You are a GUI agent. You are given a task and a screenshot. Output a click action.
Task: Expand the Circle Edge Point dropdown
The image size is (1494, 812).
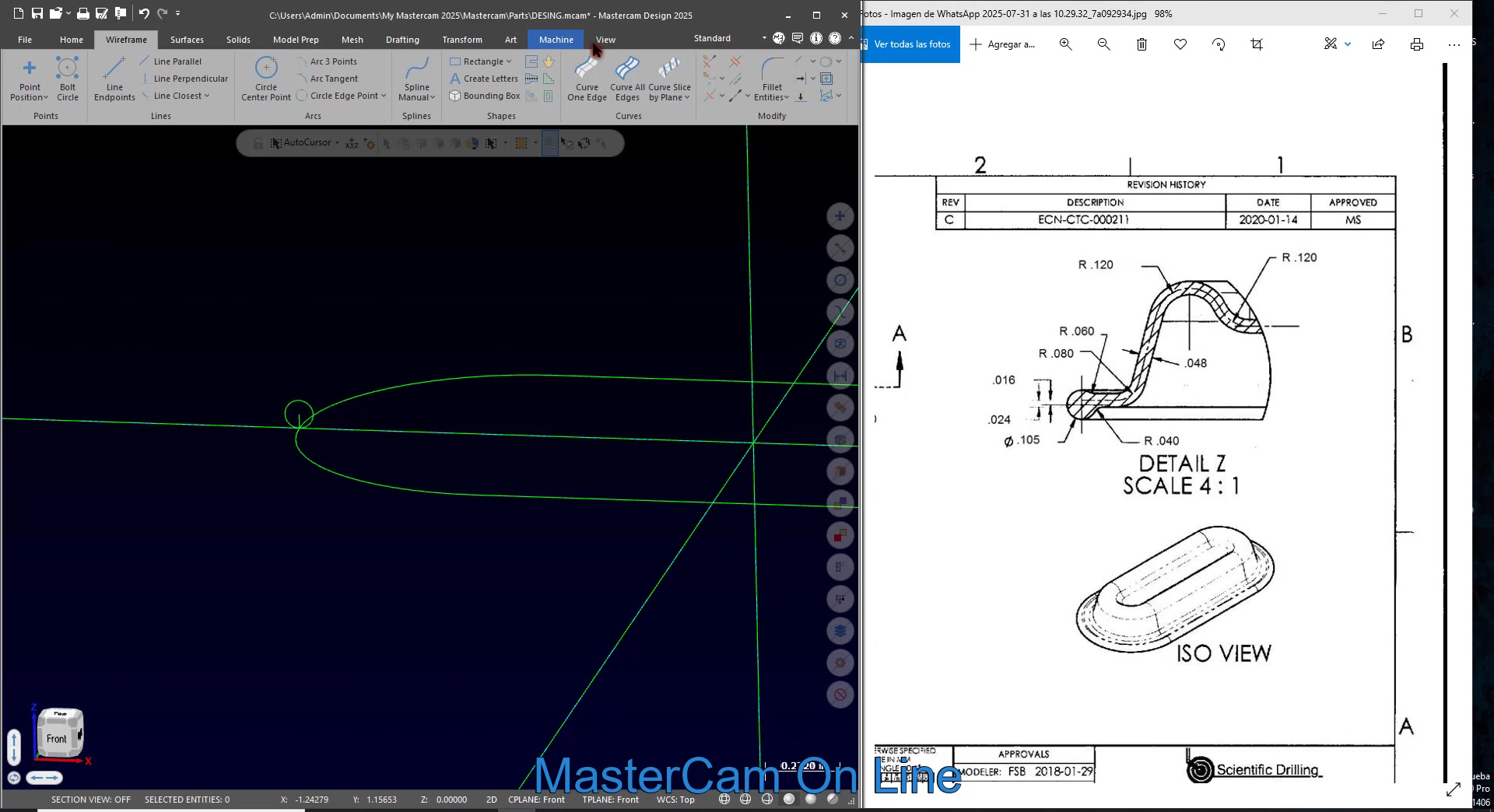pyautogui.click(x=384, y=96)
